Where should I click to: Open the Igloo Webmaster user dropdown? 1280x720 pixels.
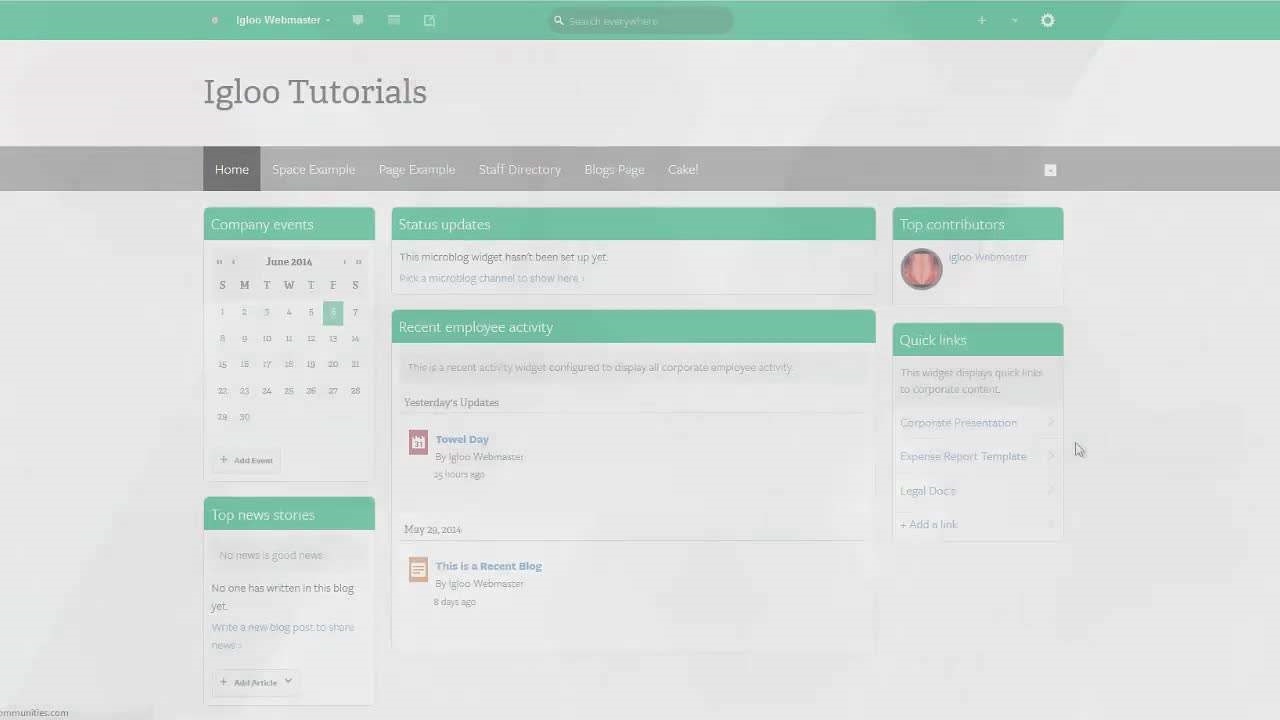click(283, 20)
